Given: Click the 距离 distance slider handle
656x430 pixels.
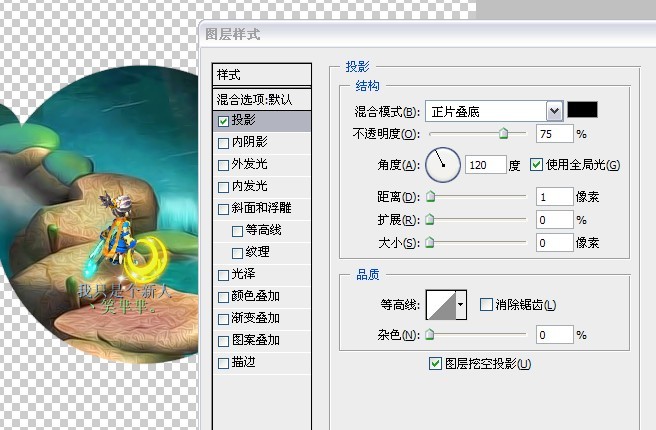Looking at the screenshot, I should click(x=431, y=197).
